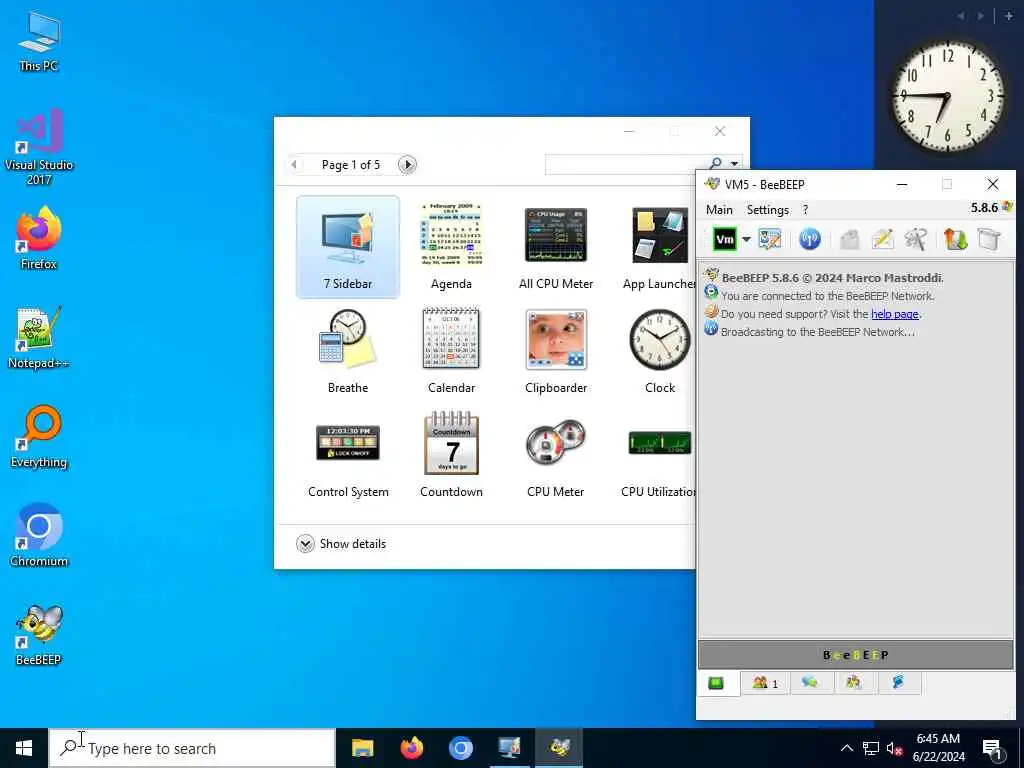Select the All CPU Meter gadget
This screenshot has width=1024, height=768.
tap(556, 247)
